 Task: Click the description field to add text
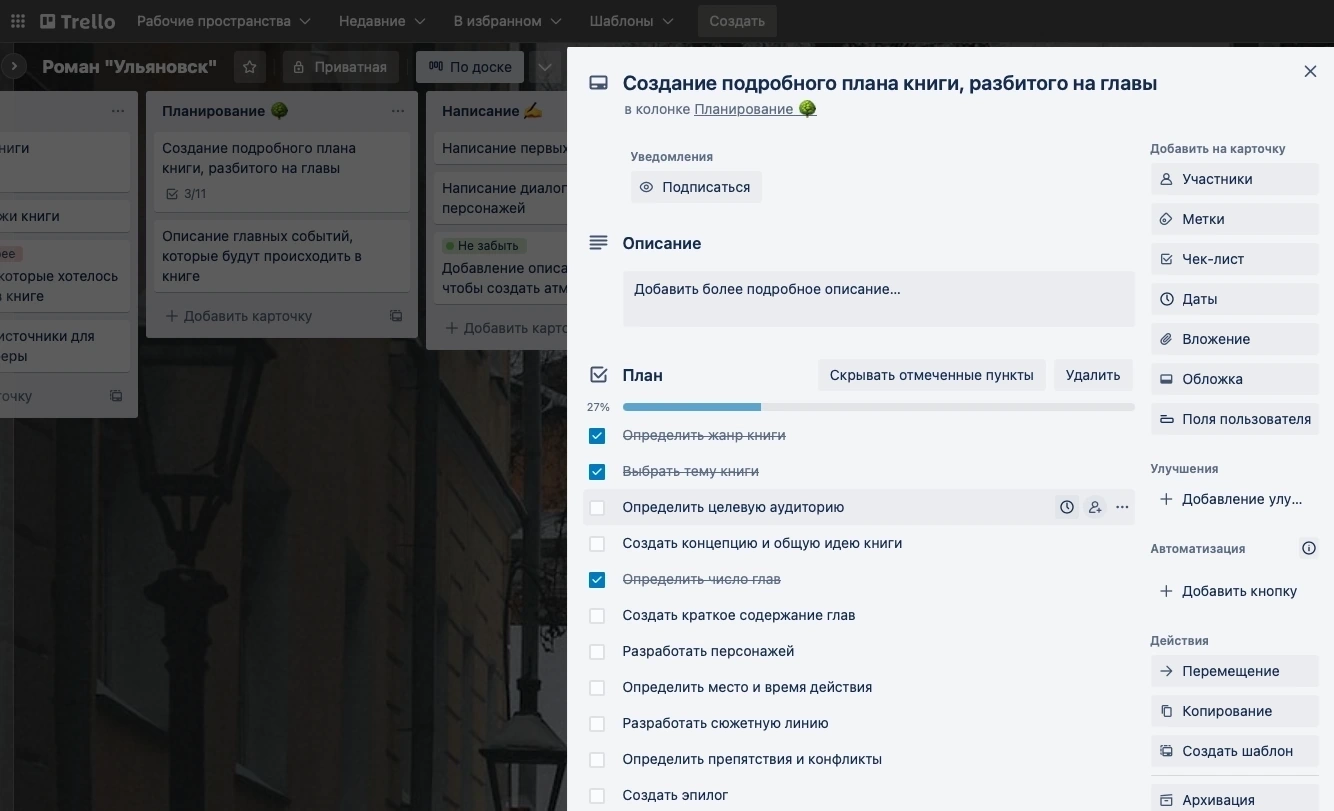[x=877, y=298]
